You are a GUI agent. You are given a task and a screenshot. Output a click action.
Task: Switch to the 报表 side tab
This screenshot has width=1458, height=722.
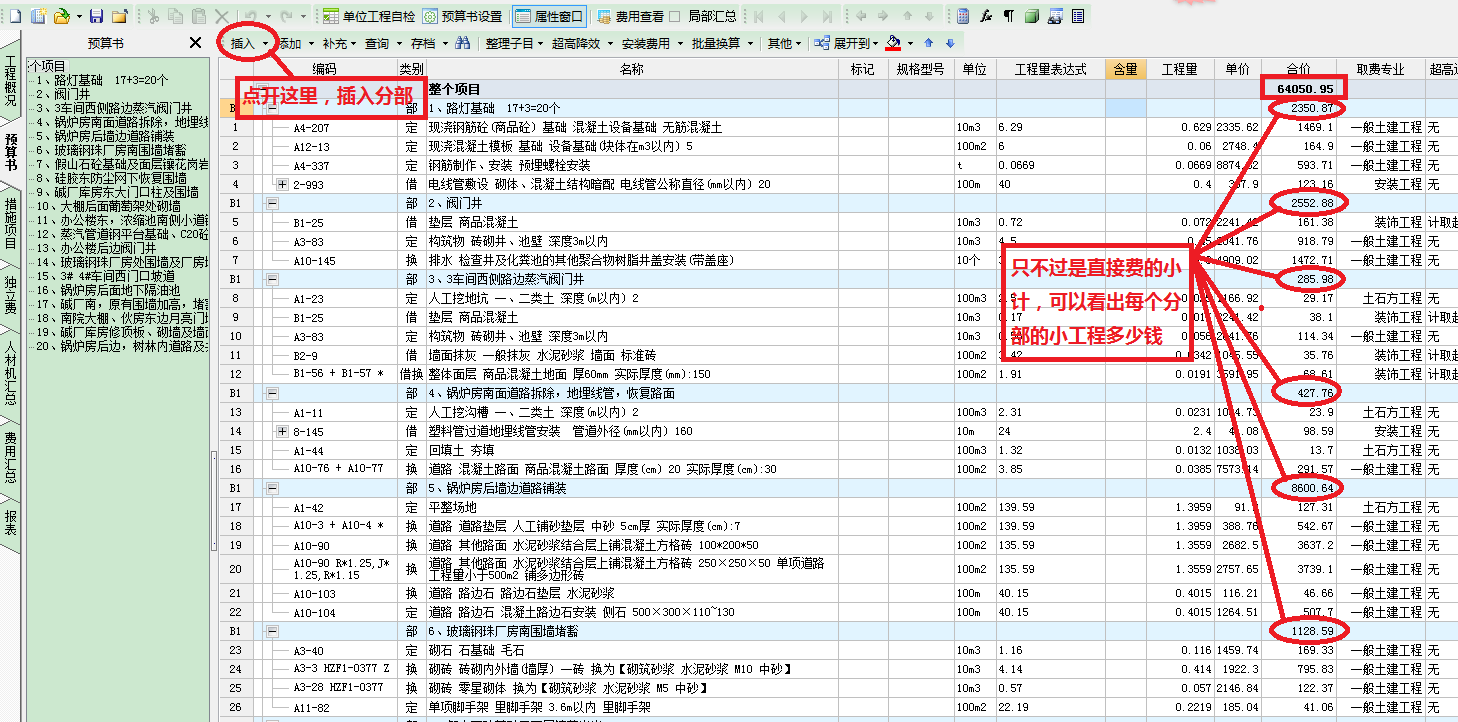[x=10, y=523]
